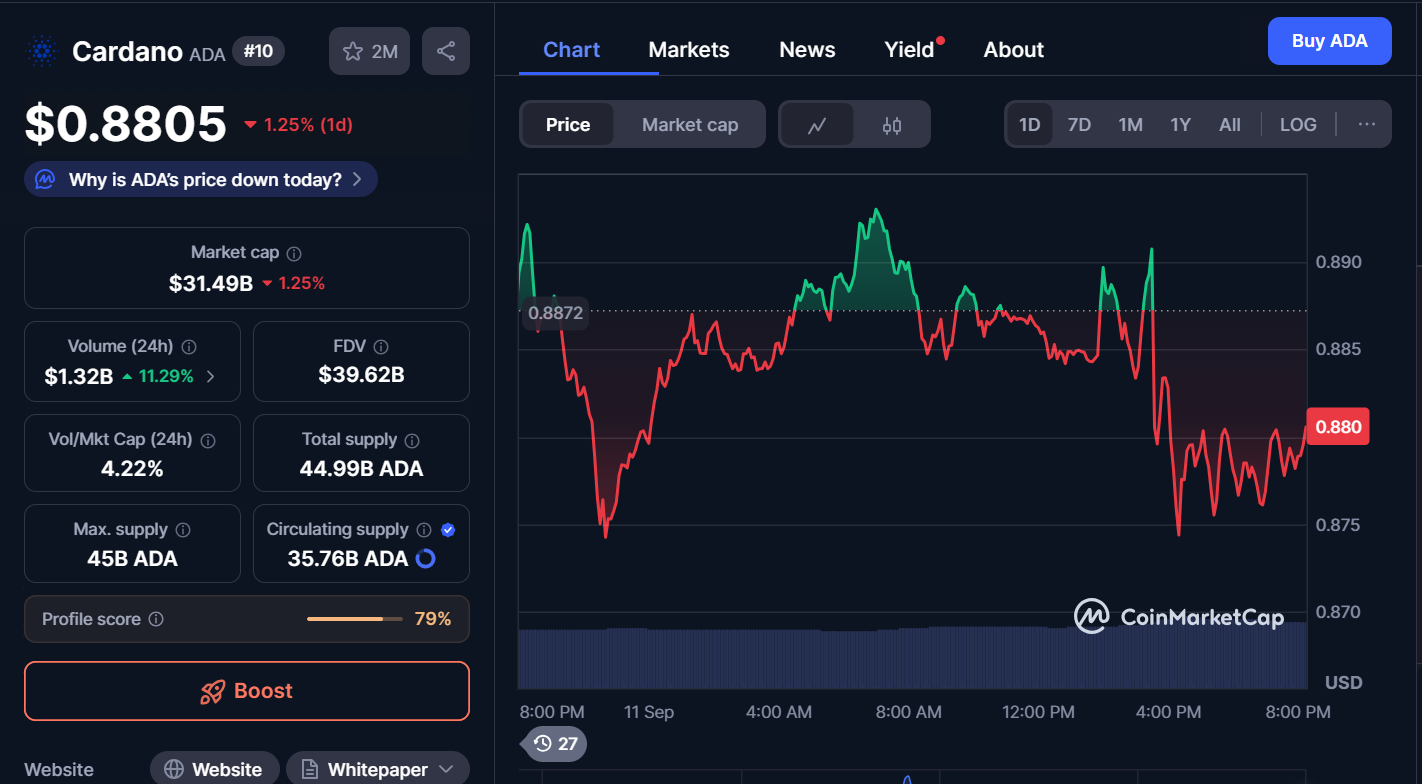Select 1M time range
Image resolution: width=1422 pixels, height=784 pixels.
(1131, 125)
